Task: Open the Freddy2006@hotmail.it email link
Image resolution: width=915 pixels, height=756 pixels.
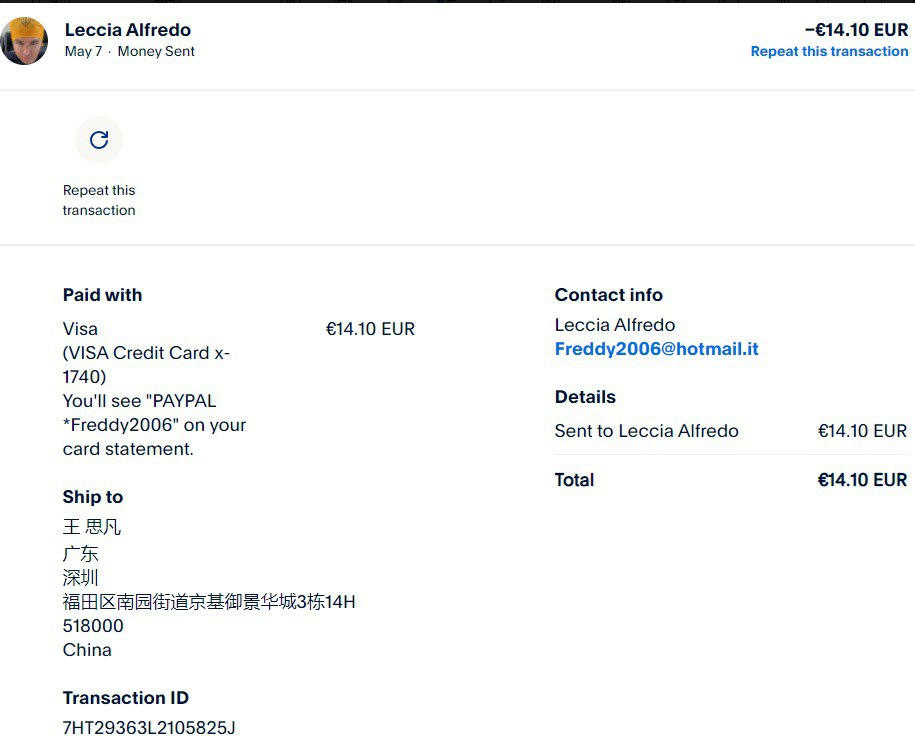Action: (x=656, y=349)
